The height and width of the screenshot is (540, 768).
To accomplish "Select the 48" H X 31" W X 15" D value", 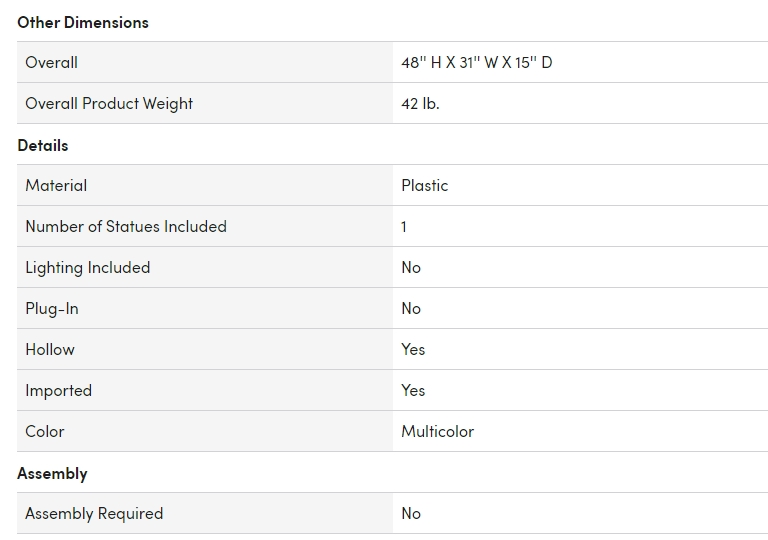I will [x=477, y=62].
